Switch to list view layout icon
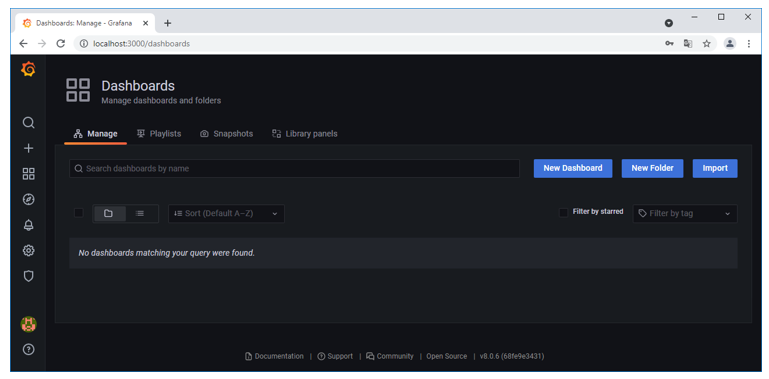Screen dimensions: 769x379 click(x=140, y=213)
